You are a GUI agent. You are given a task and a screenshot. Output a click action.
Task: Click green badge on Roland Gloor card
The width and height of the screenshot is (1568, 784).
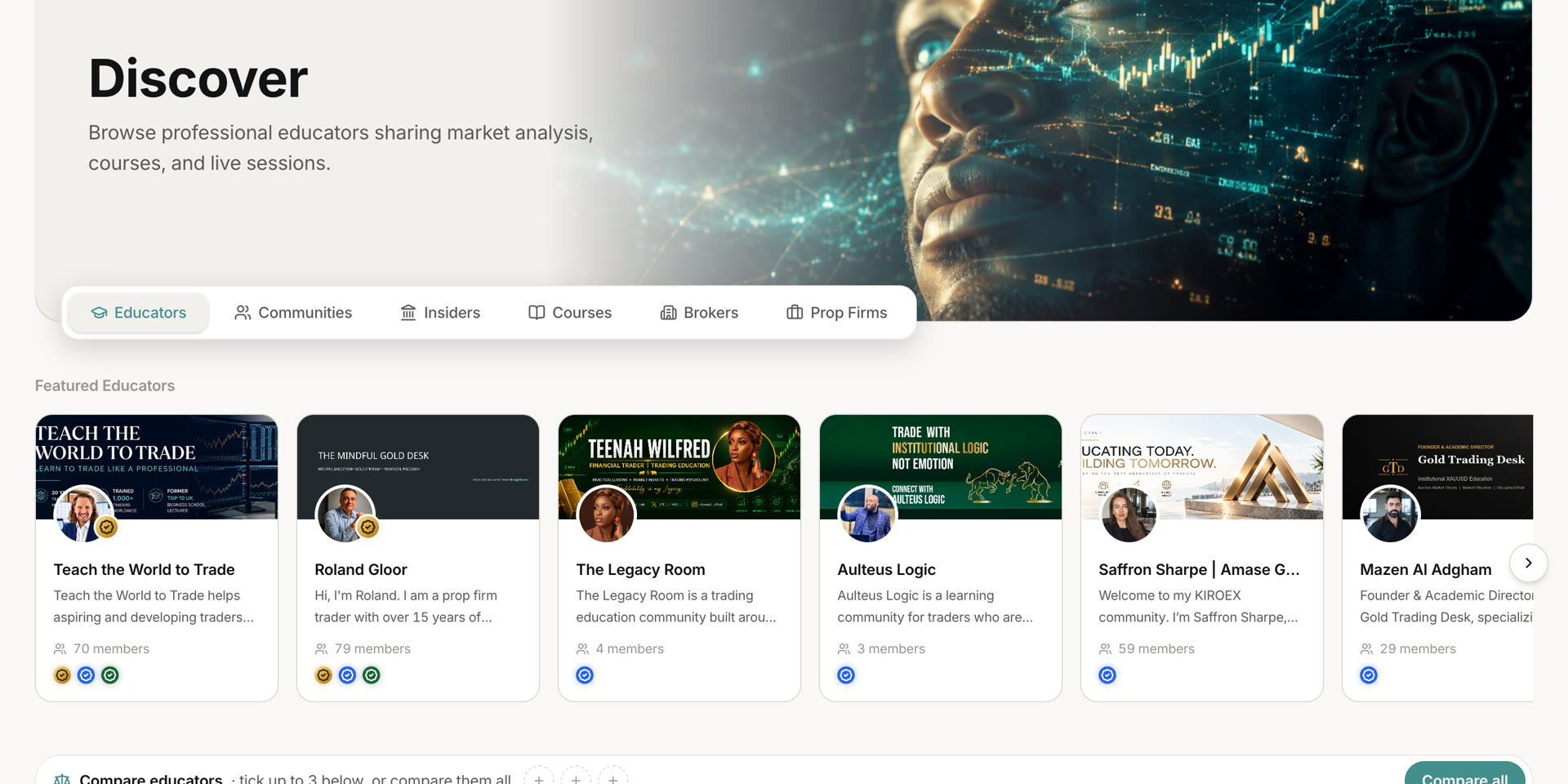372,675
